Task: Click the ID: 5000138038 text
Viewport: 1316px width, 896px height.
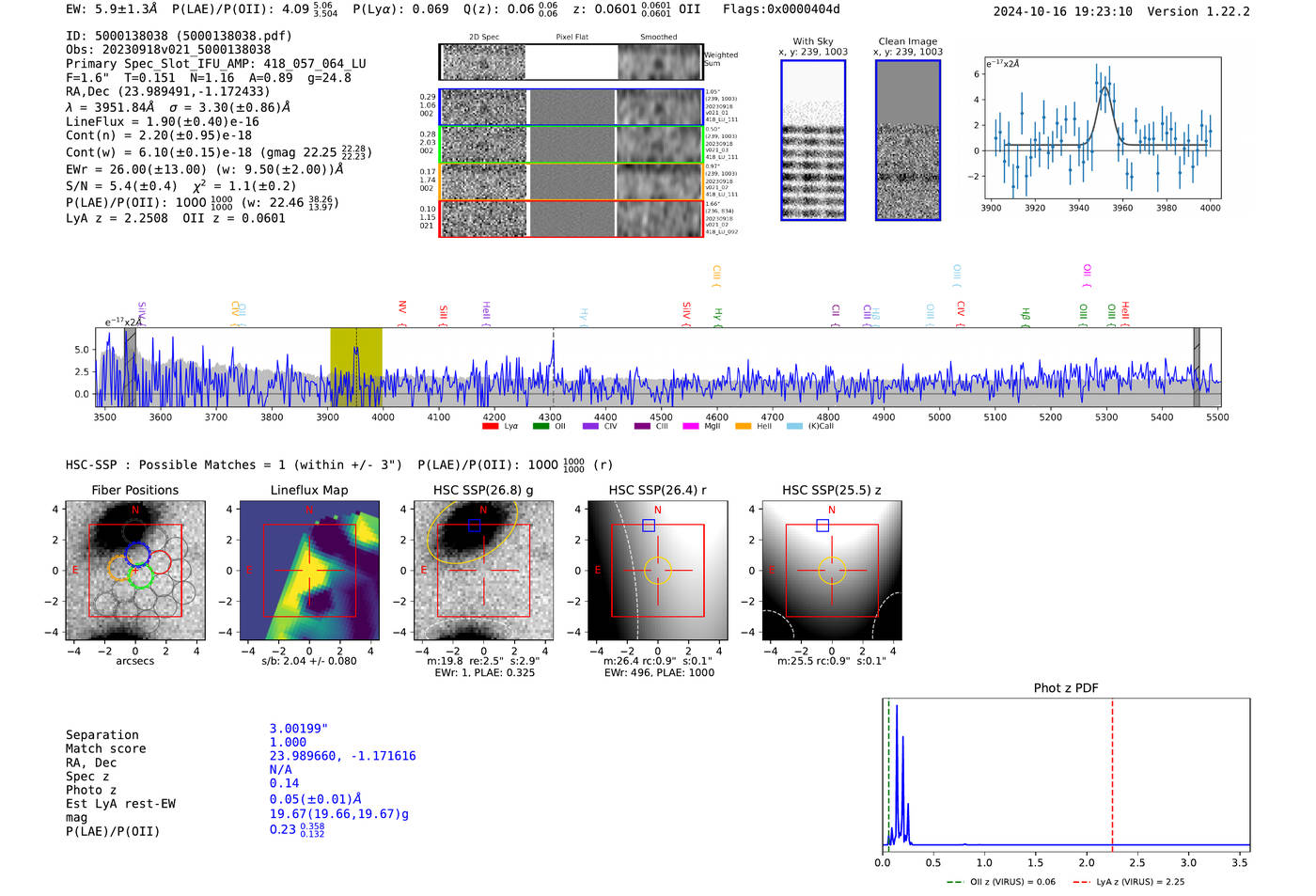Action: tap(179, 36)
